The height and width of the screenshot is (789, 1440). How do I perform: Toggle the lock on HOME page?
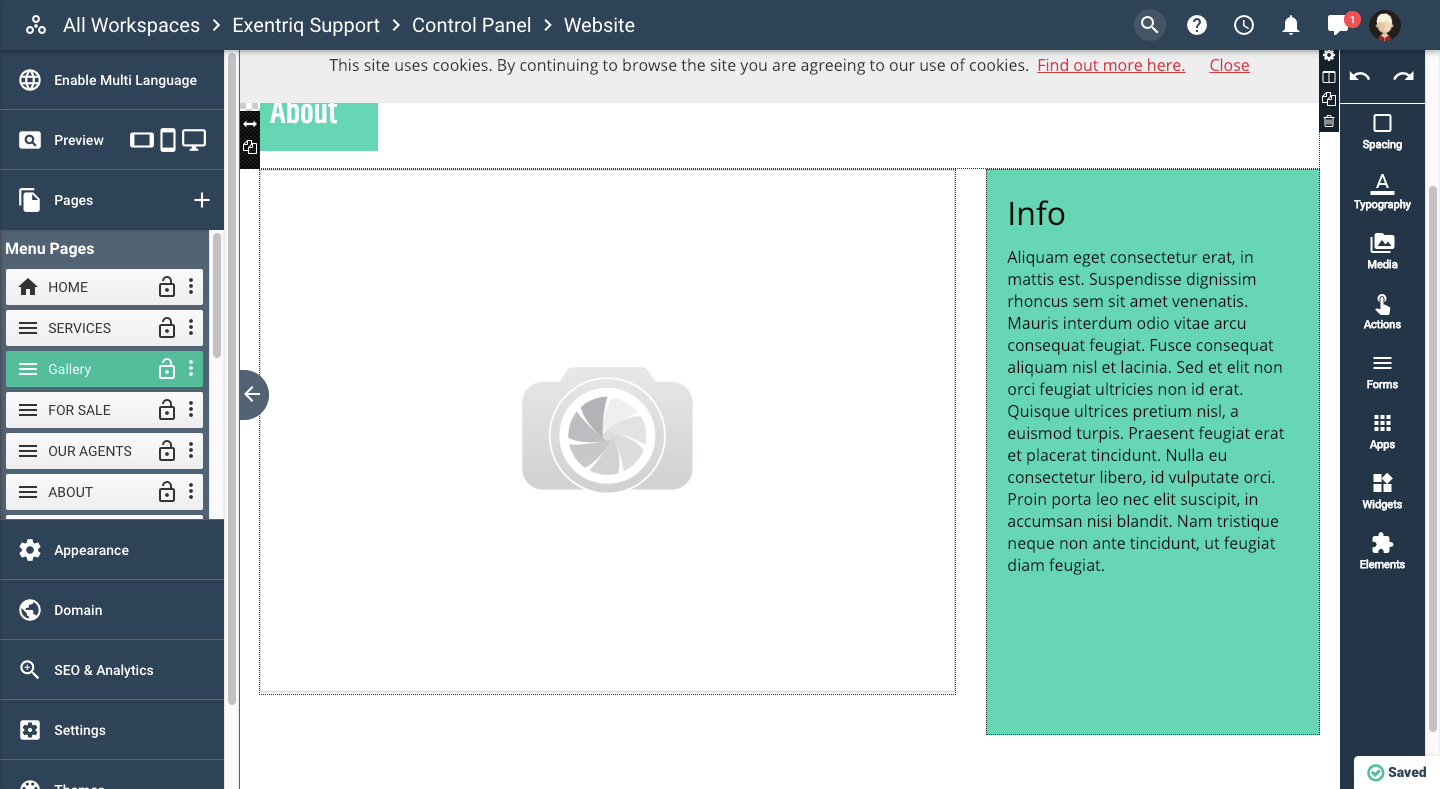pyautogui.click(x=167, y=287)
